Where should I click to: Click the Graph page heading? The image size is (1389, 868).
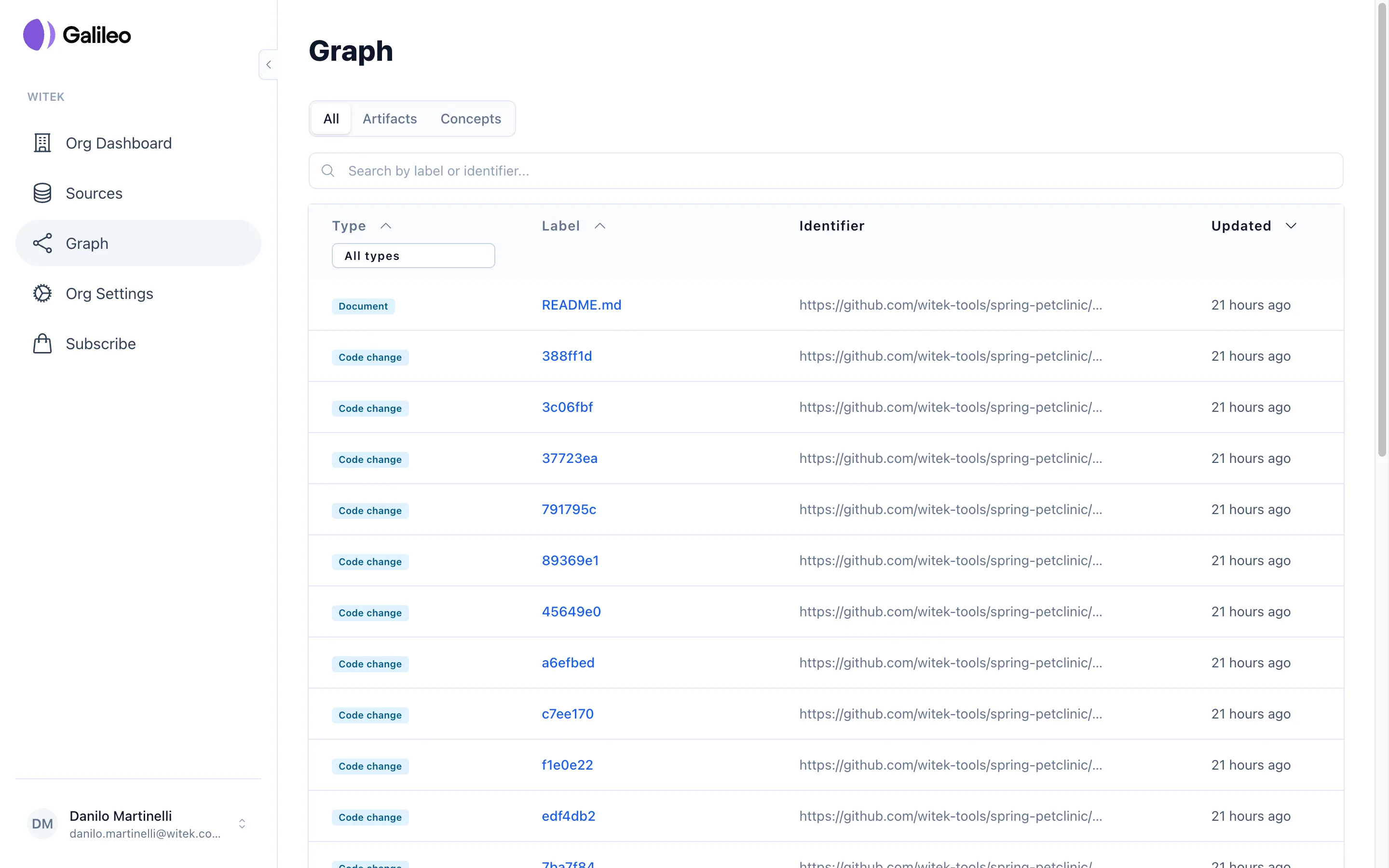351,51
